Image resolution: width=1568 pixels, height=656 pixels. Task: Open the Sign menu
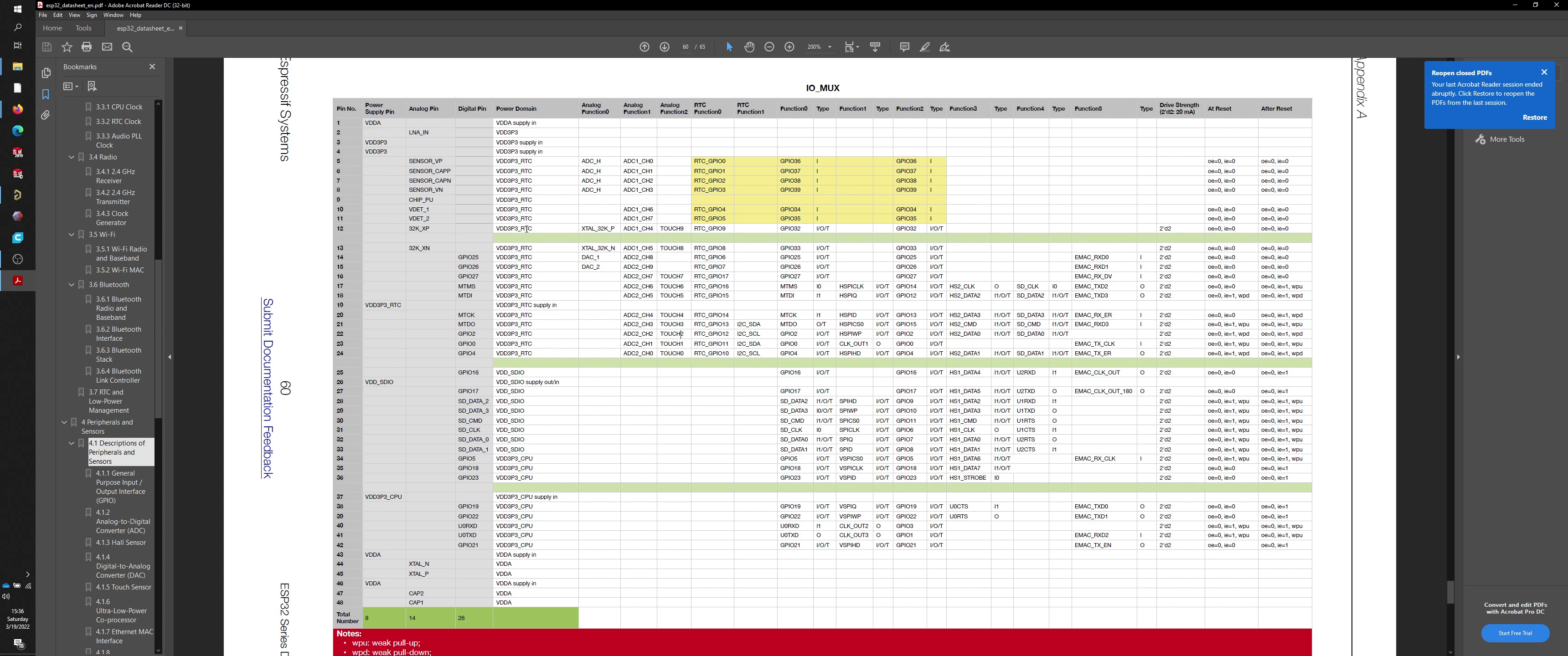tap(92, 15)
